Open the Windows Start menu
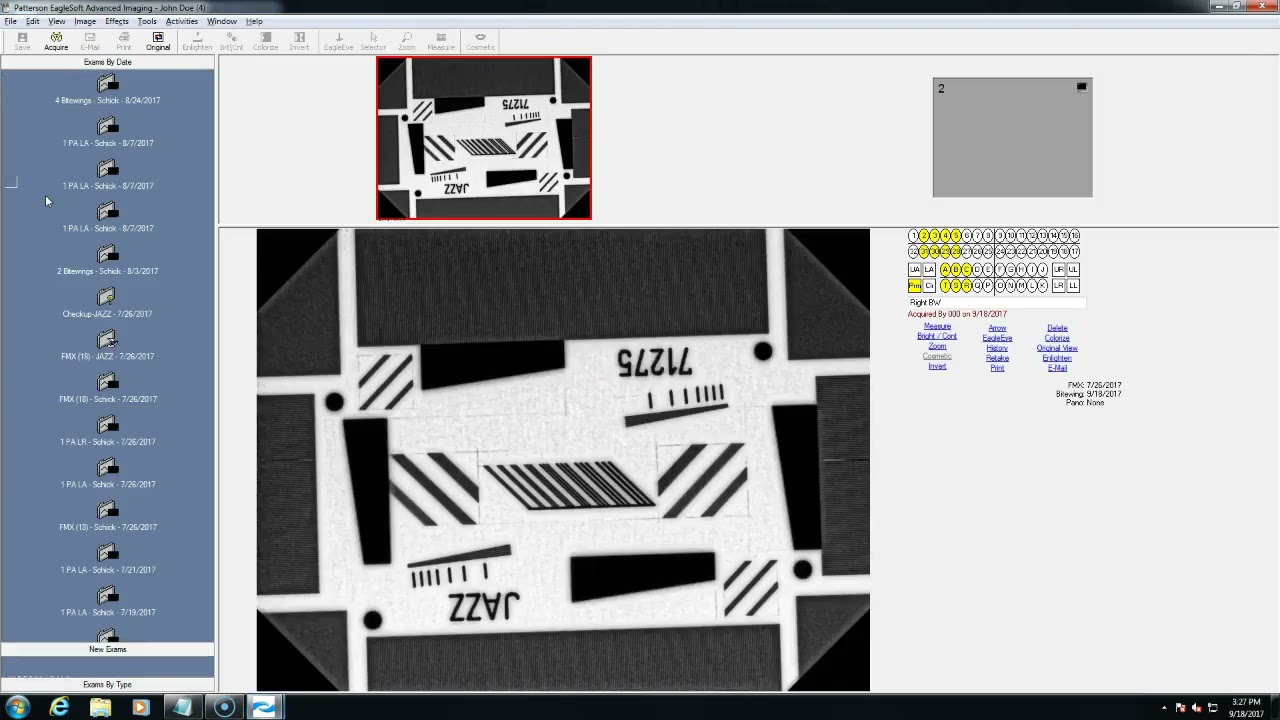Screen dimensions: 1280x720 17,707
